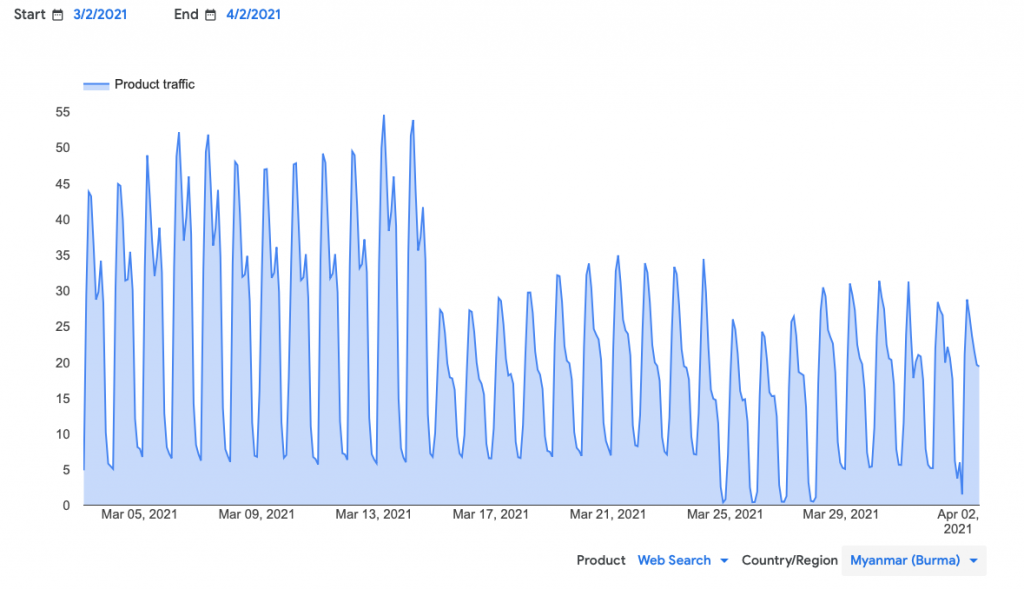Screen dimensions: 1024x589
Task: Click the highest traffic peak near Mar 13
Action: [x=384, y=116]
